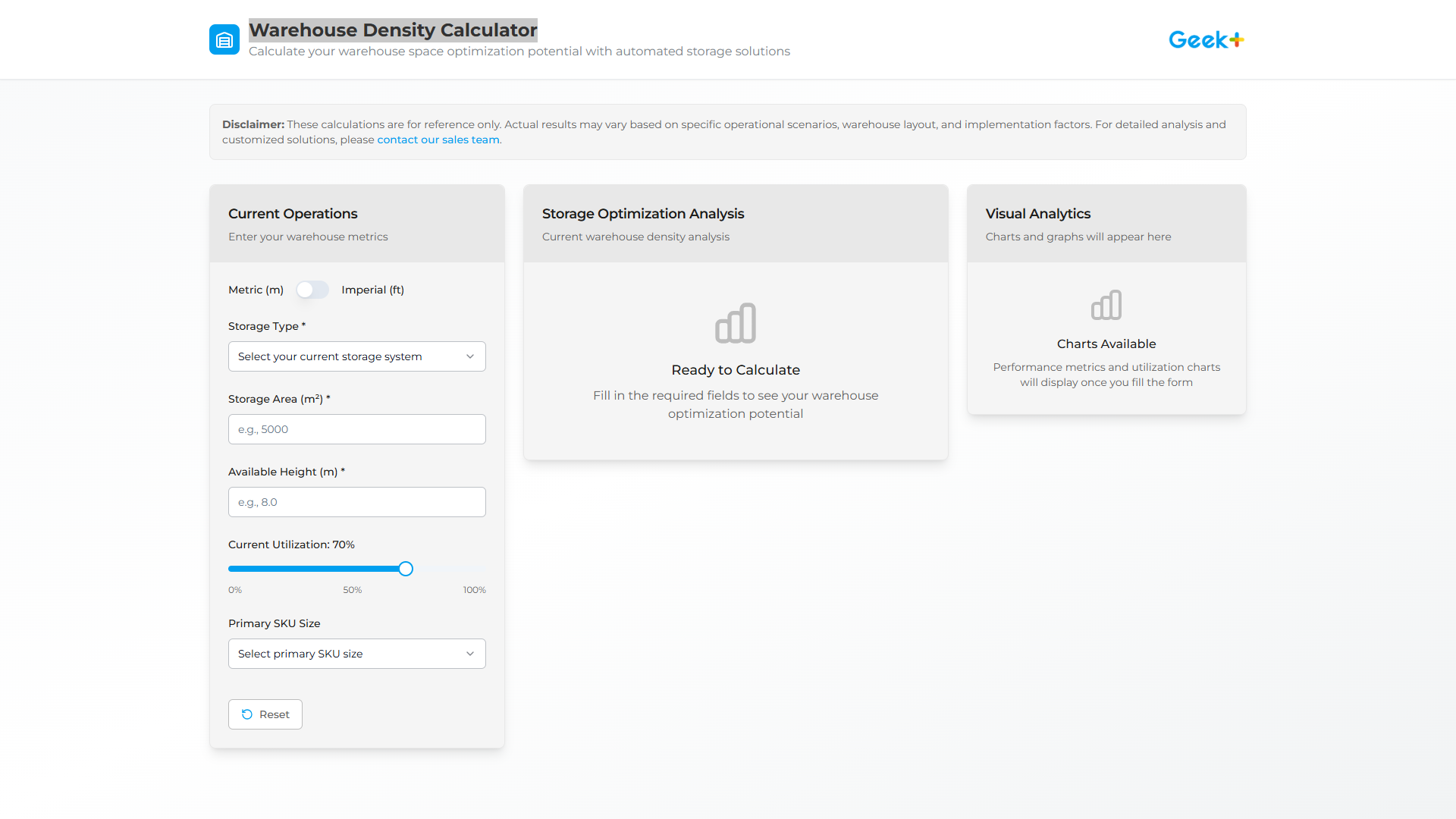Open the Primary SKU Size dropdown

pyautogui.click(x=356, y=653)
